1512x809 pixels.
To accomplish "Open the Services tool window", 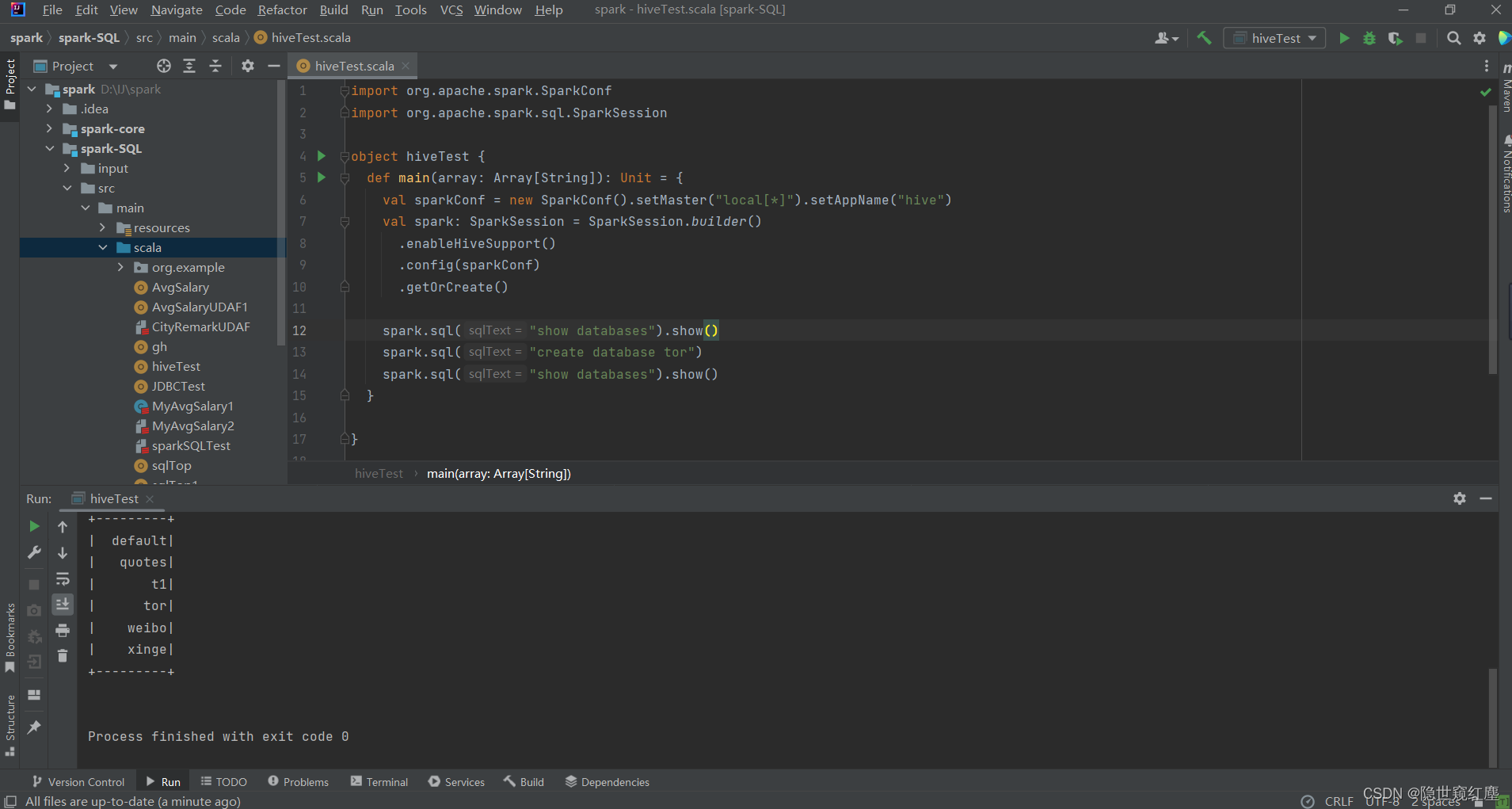I will (456, 782).
